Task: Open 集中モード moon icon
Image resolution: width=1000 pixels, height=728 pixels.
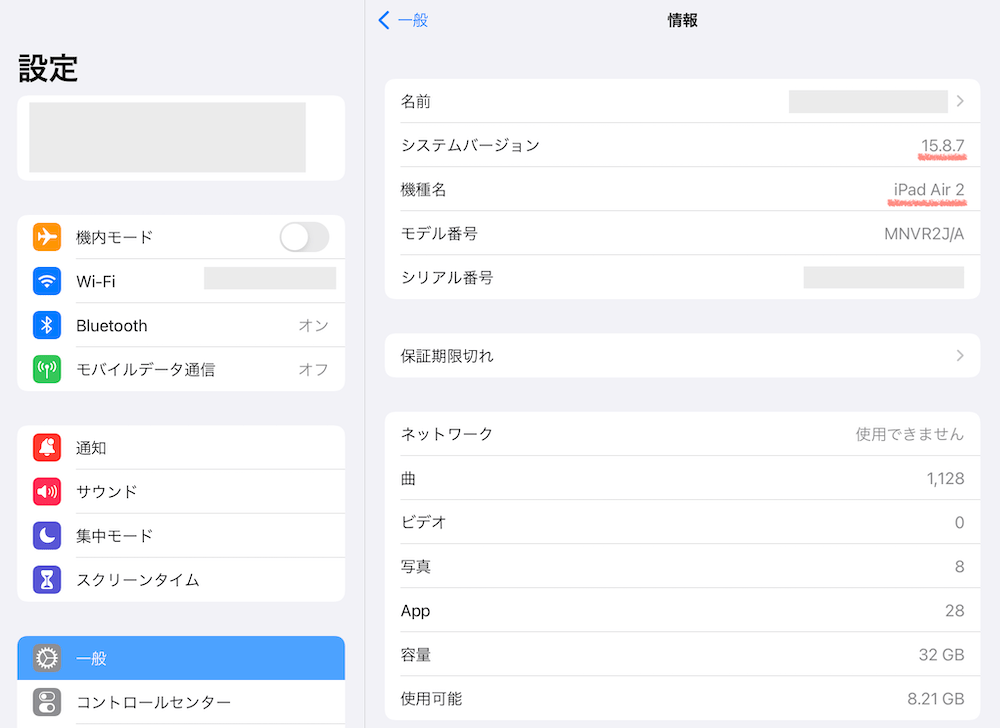Action: click(x=47, y=535)
